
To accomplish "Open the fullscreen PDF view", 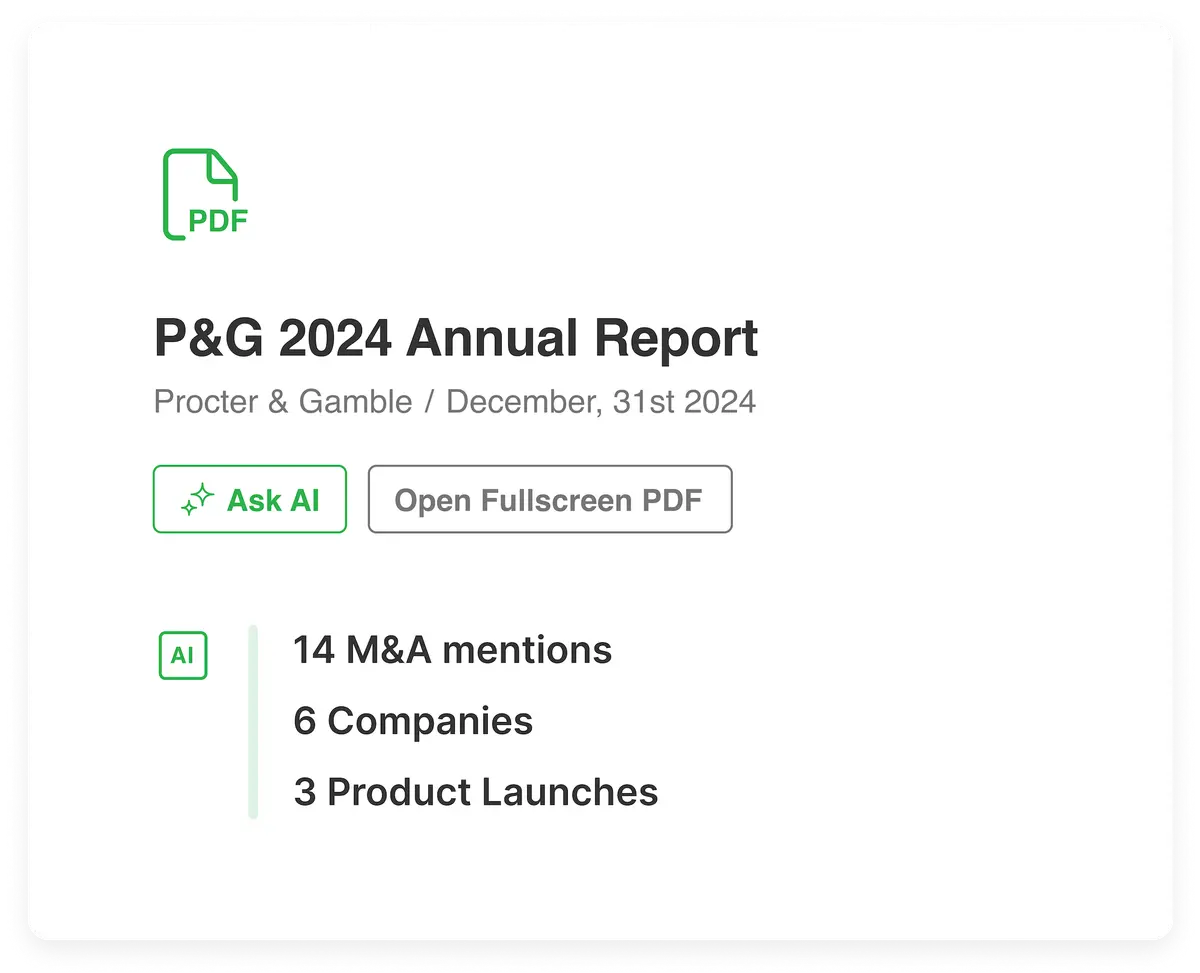I will point(550,499).
